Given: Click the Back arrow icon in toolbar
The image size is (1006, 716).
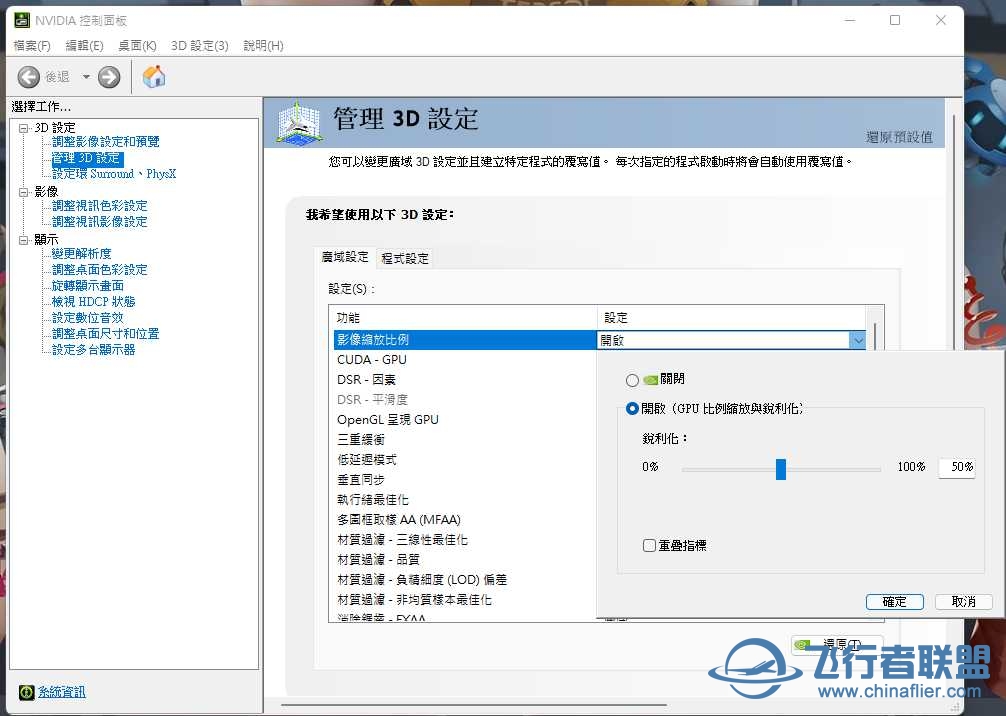Looking at the screenshot, I should (28, 78).
